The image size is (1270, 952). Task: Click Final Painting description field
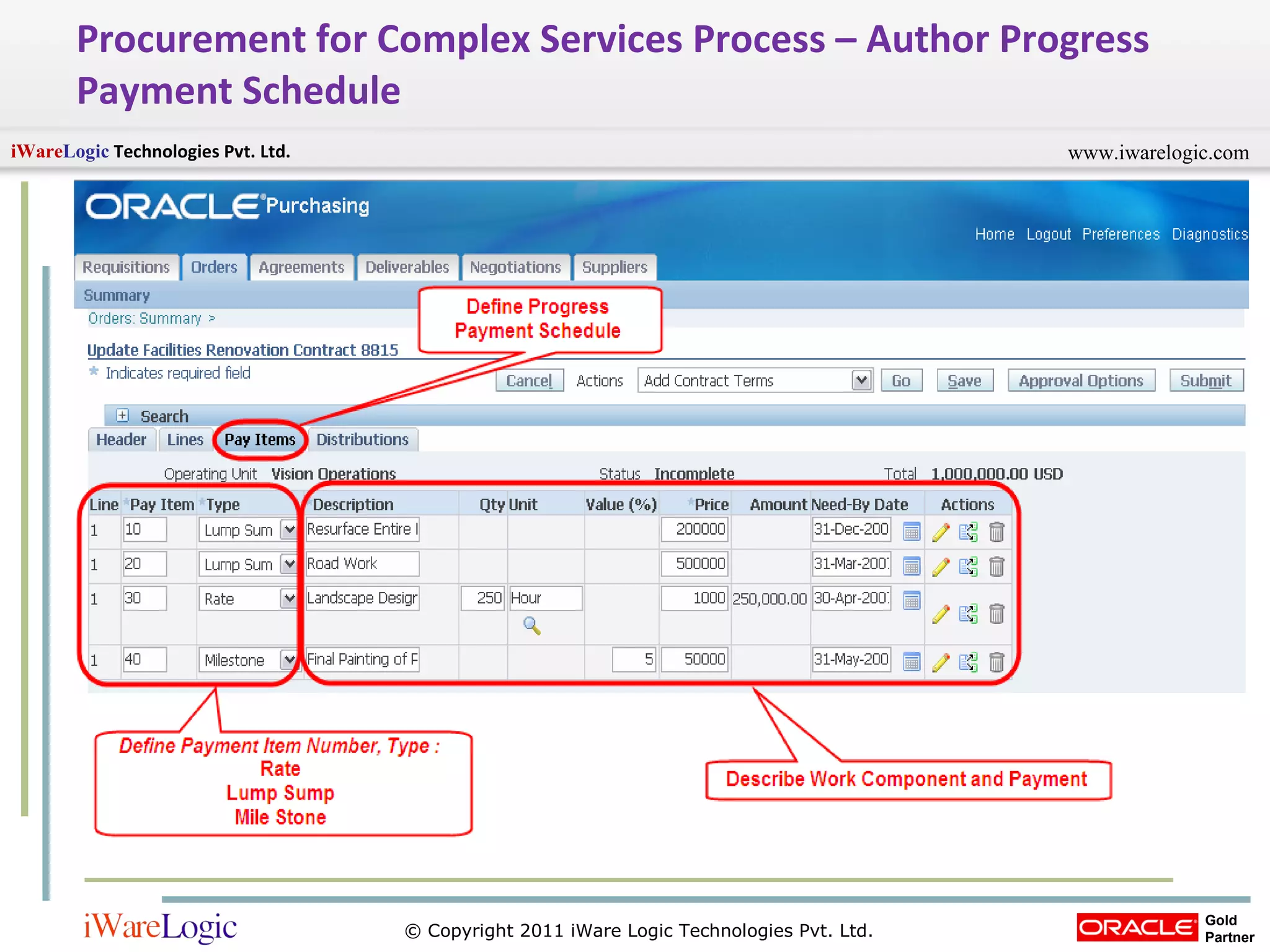pos(362,659)
